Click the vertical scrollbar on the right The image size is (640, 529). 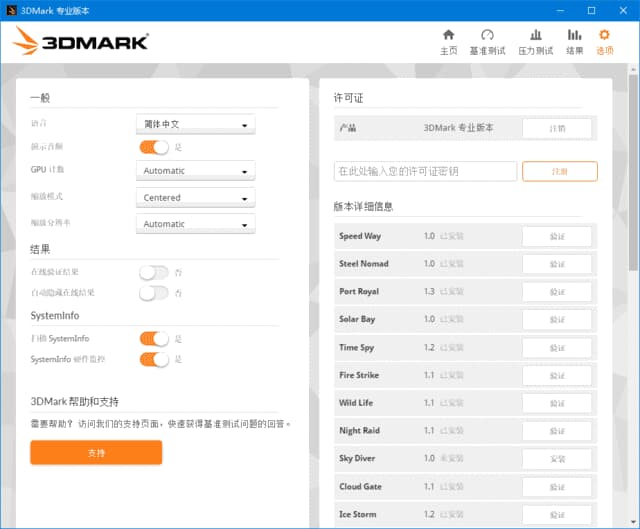pos(633,200)
